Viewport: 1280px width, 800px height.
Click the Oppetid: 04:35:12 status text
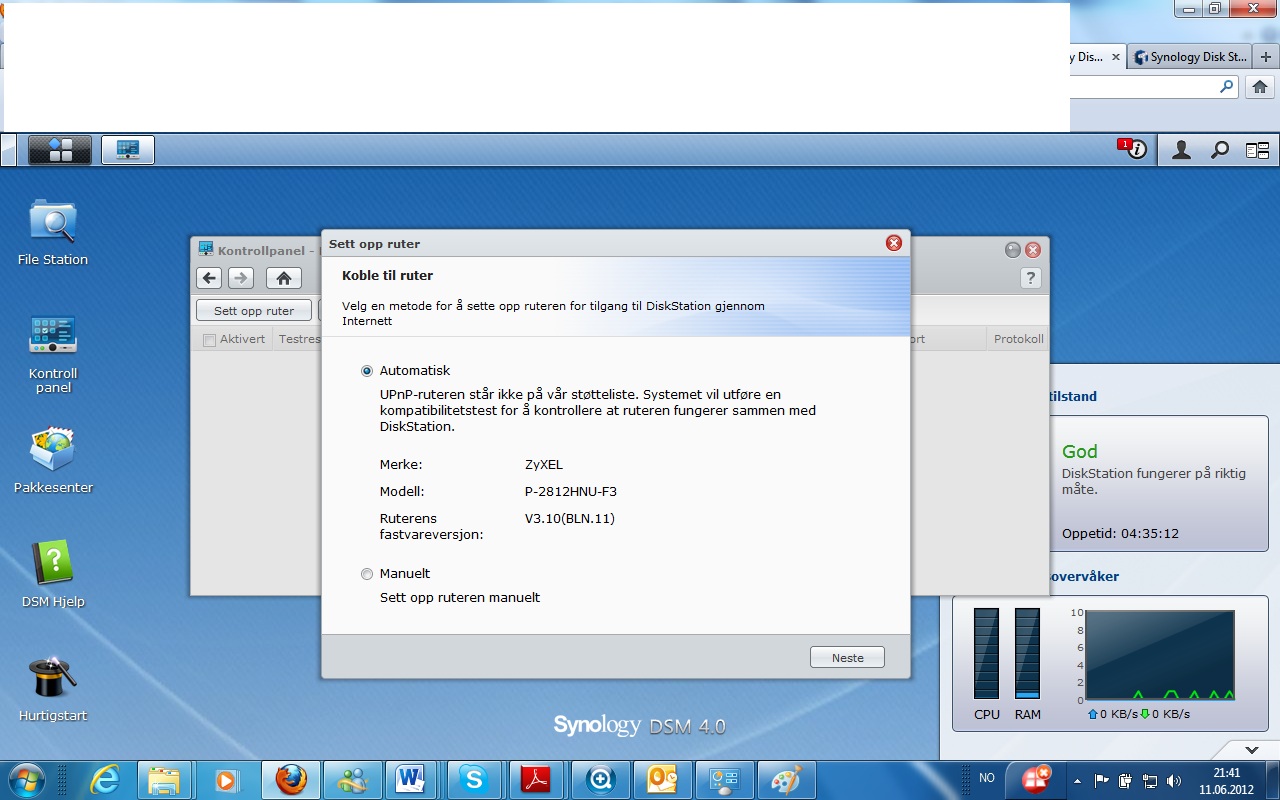[x=1120, y=534]
